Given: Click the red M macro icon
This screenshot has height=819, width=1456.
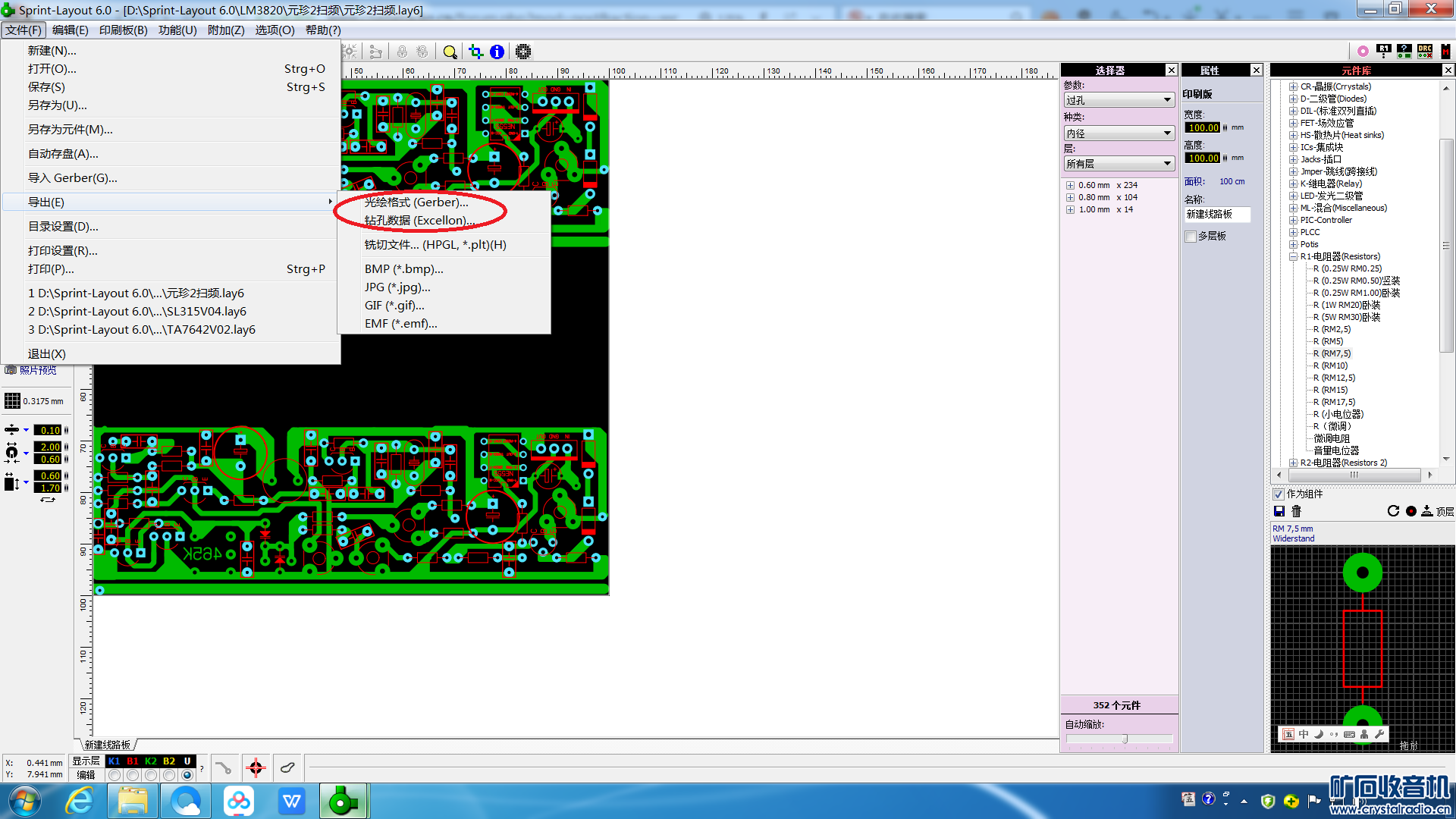Looking at the screenshot, I should click(1445, 51).
